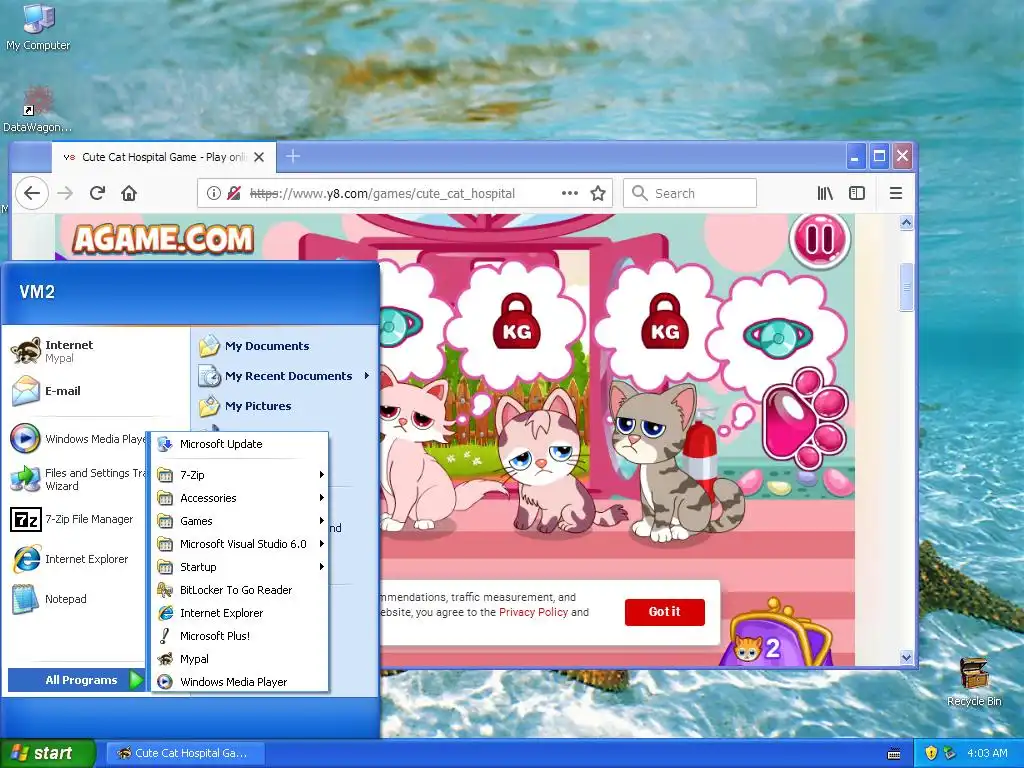Screen dimensions: 1024x768
Task: Close the Cute Cat Hospital Game tab
Action: point(259,157)
